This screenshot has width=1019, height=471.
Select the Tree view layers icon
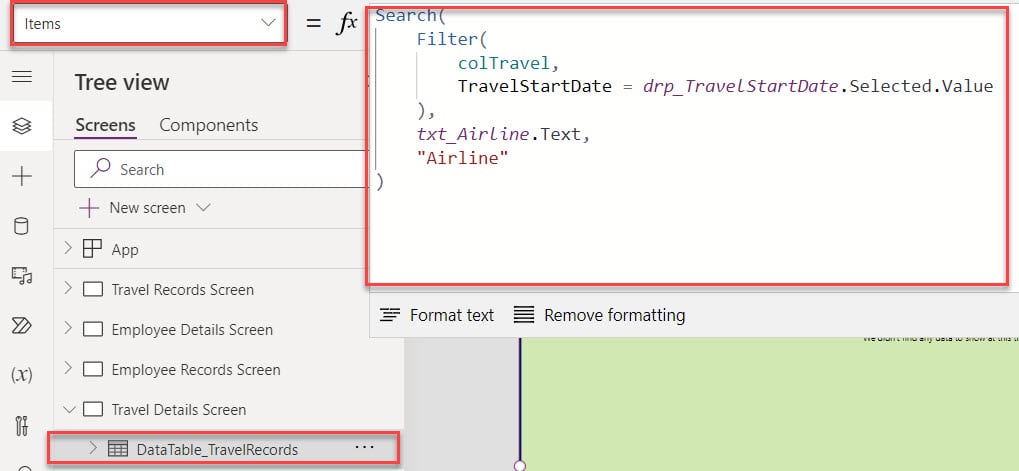pos(22,126)
